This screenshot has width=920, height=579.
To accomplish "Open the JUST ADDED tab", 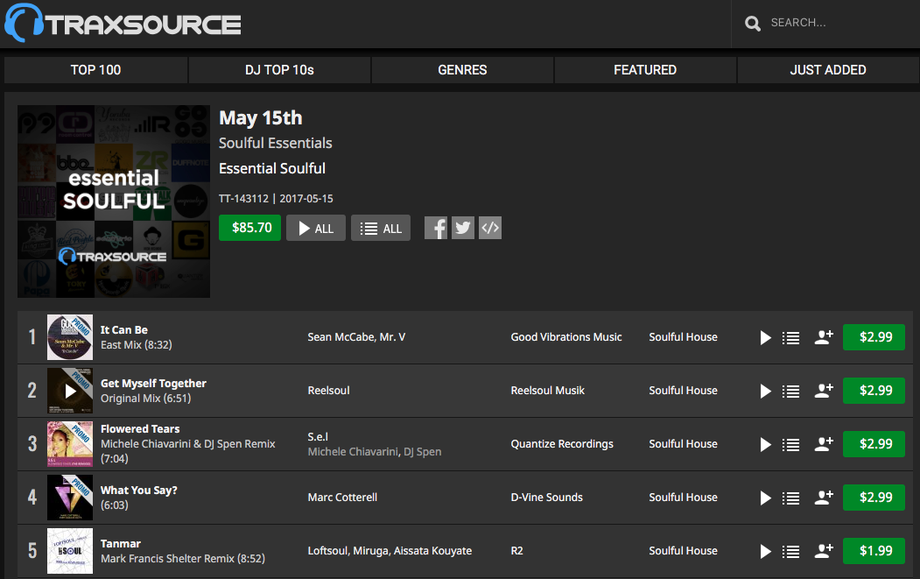I will [828, 70].
